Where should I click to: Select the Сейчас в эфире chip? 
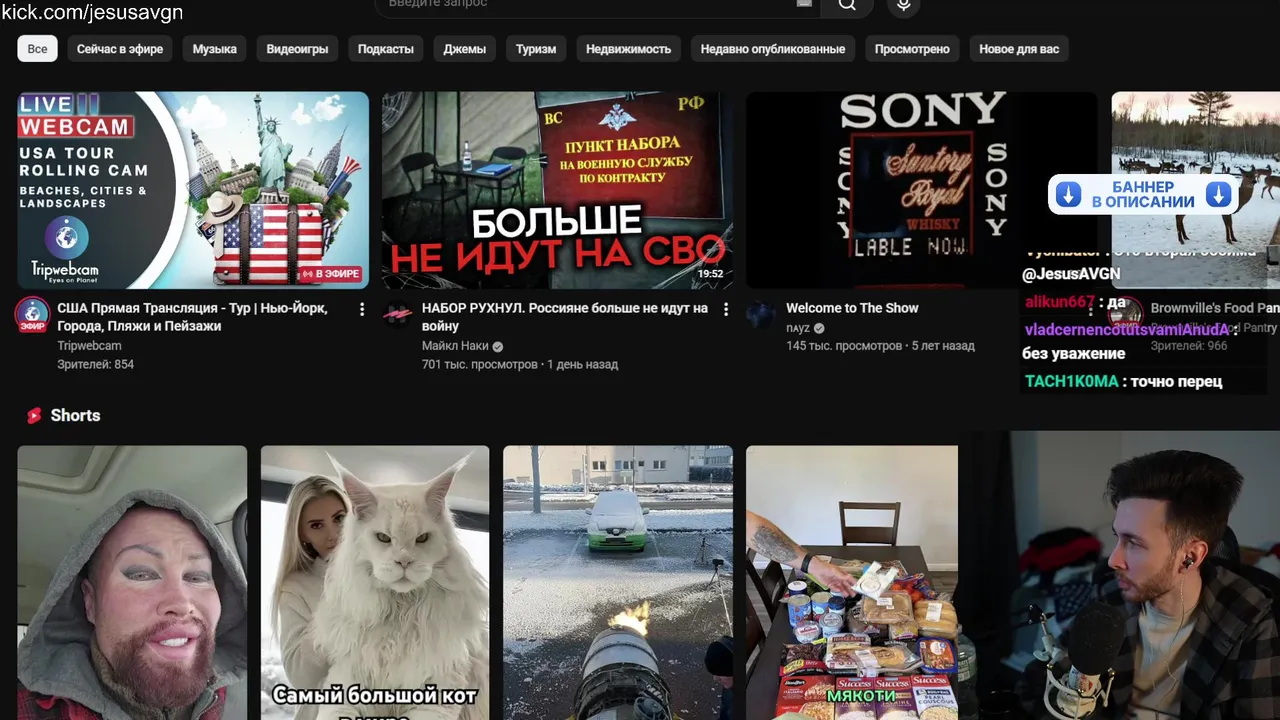click(x=120, y=49)
